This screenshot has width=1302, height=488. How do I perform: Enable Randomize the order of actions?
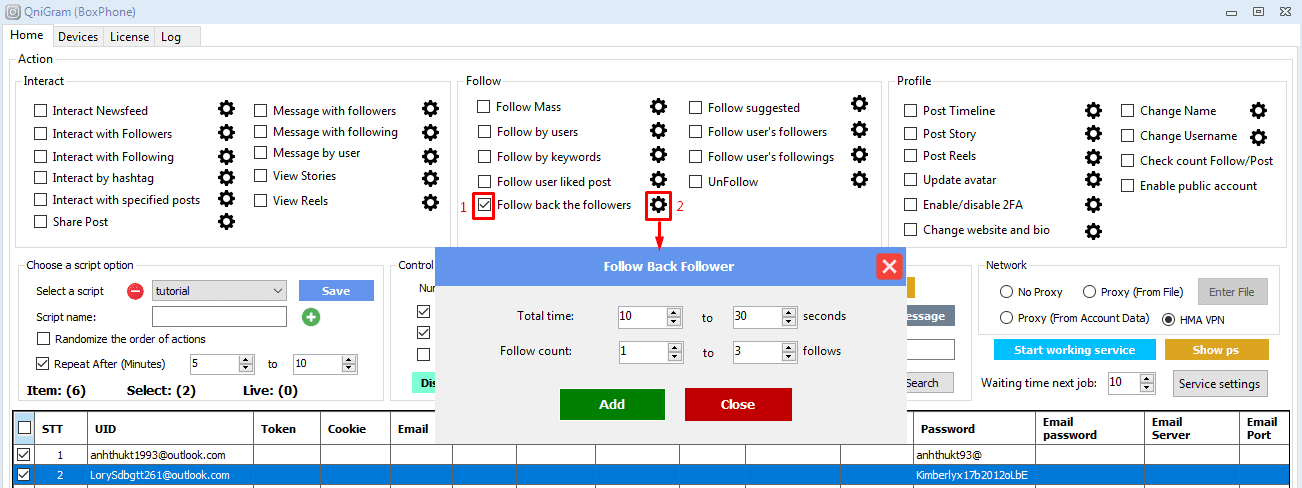[x=43, y=339]
